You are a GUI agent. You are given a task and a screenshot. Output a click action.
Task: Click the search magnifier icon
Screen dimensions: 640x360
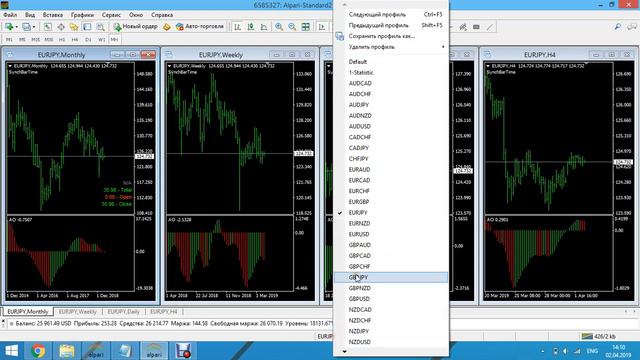coord(618,27)
